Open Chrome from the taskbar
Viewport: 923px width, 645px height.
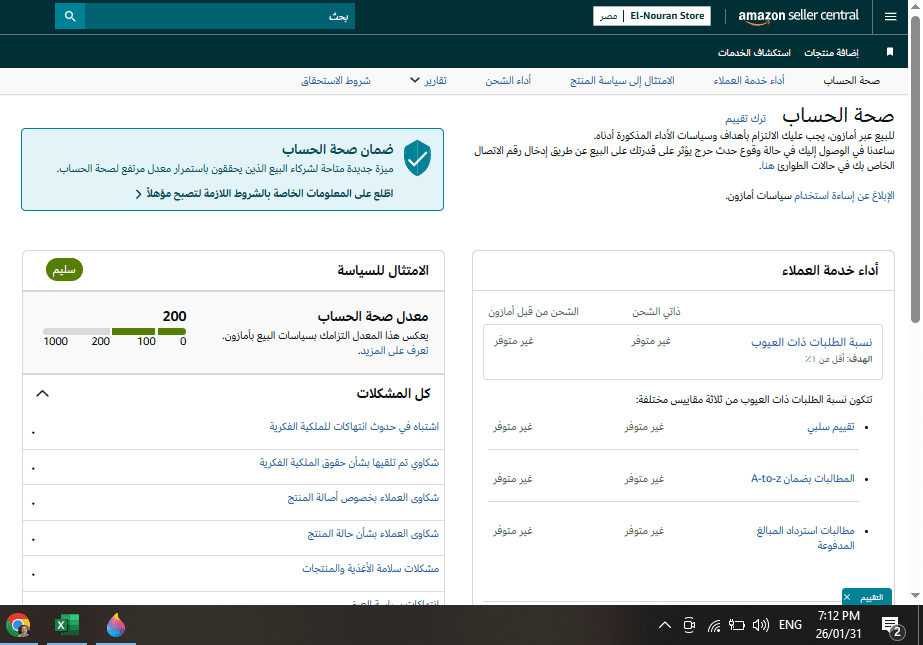(x=18, y=625)
